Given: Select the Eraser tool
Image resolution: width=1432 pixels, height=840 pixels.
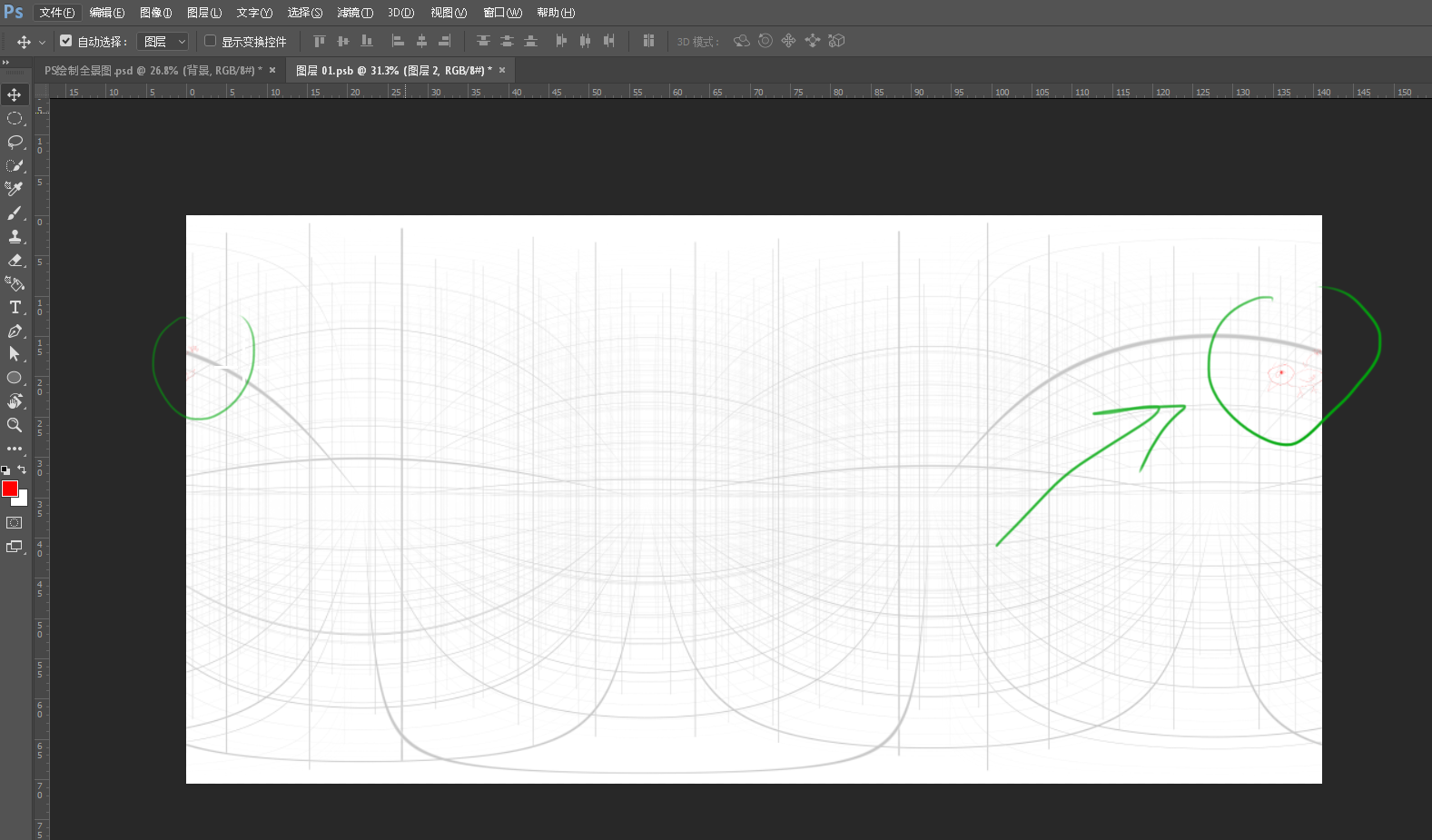Looking at the screenshot, I should [x=15, y=260].
